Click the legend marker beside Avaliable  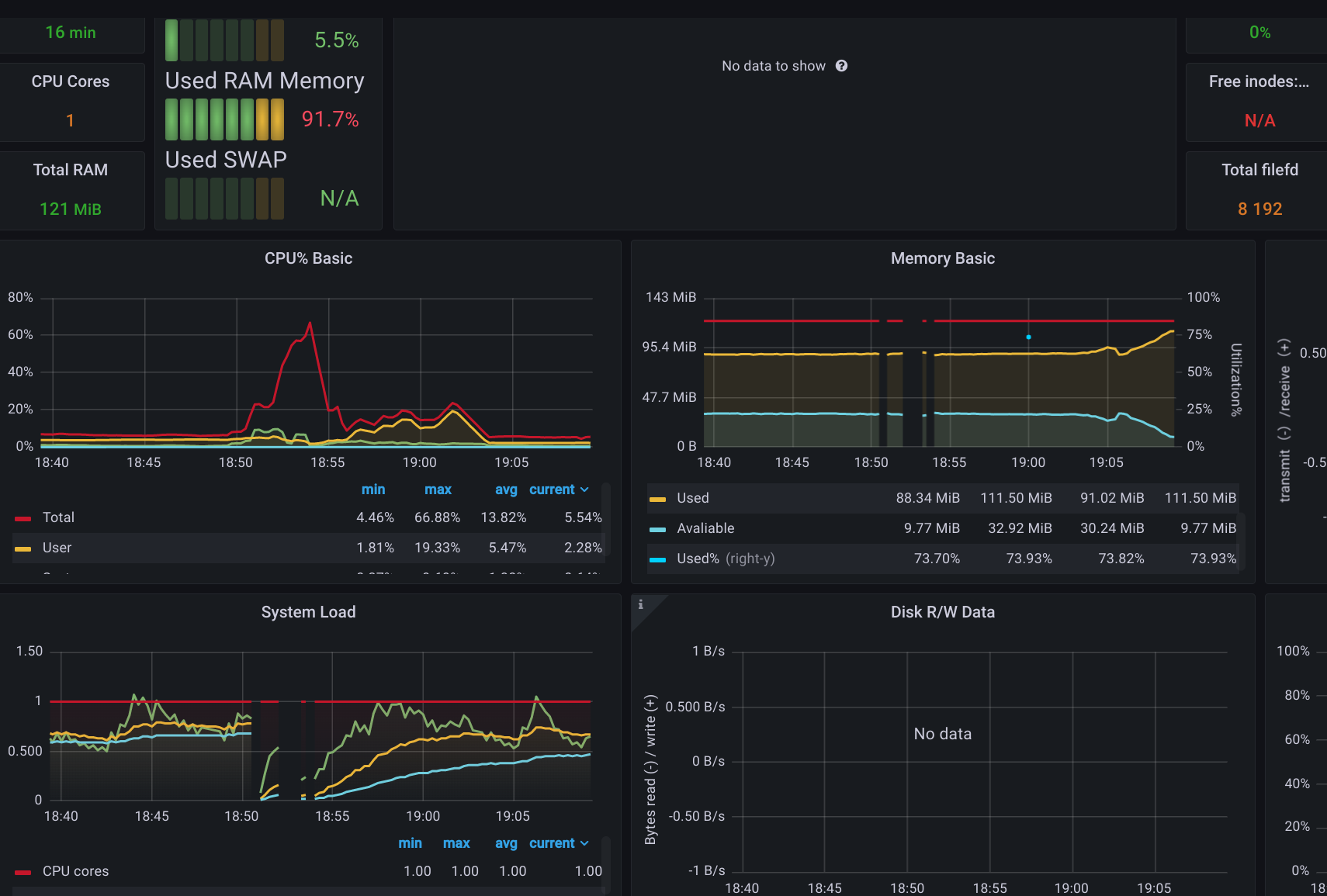click(658, 528)
